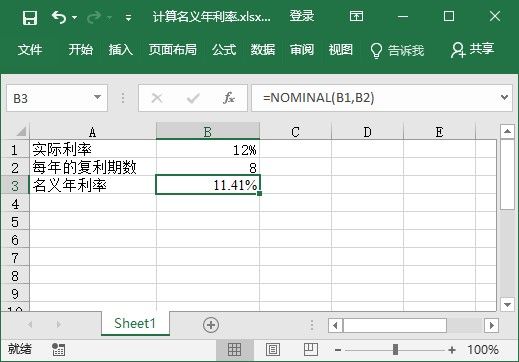Open the 数据 ribbon tab
Screen dimensions: 519x362
pos(263,50)
